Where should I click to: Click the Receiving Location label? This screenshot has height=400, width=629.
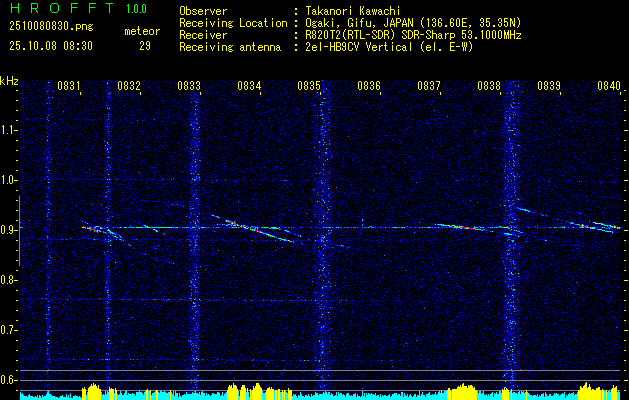pyautogui.click(x=233, y=23)
